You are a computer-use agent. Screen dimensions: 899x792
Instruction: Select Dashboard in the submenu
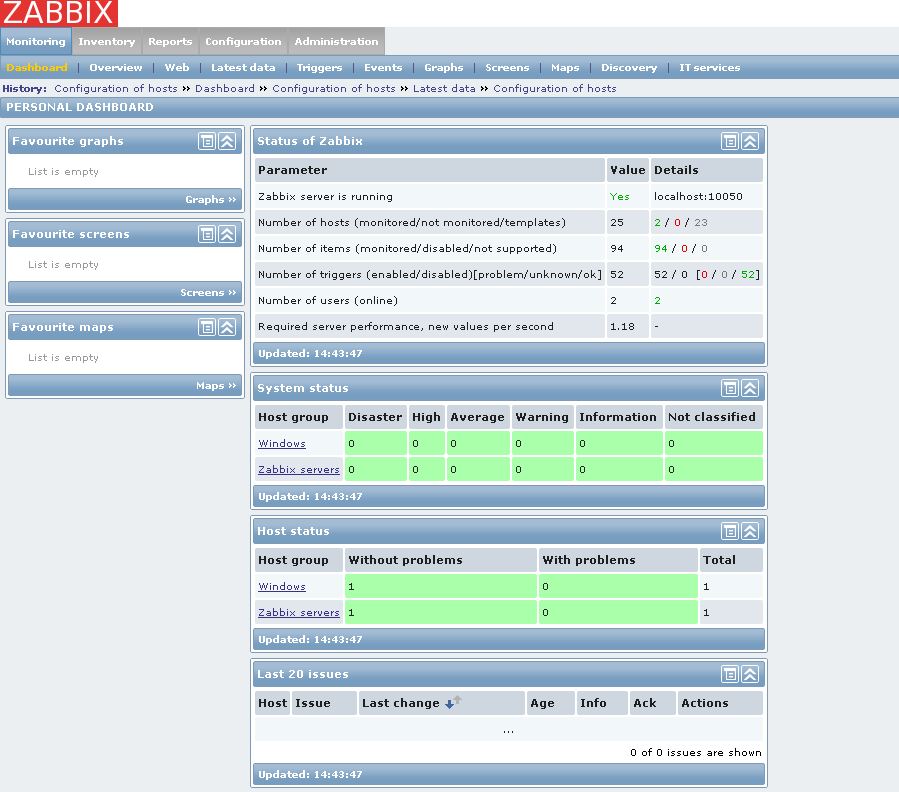[37, 68]
